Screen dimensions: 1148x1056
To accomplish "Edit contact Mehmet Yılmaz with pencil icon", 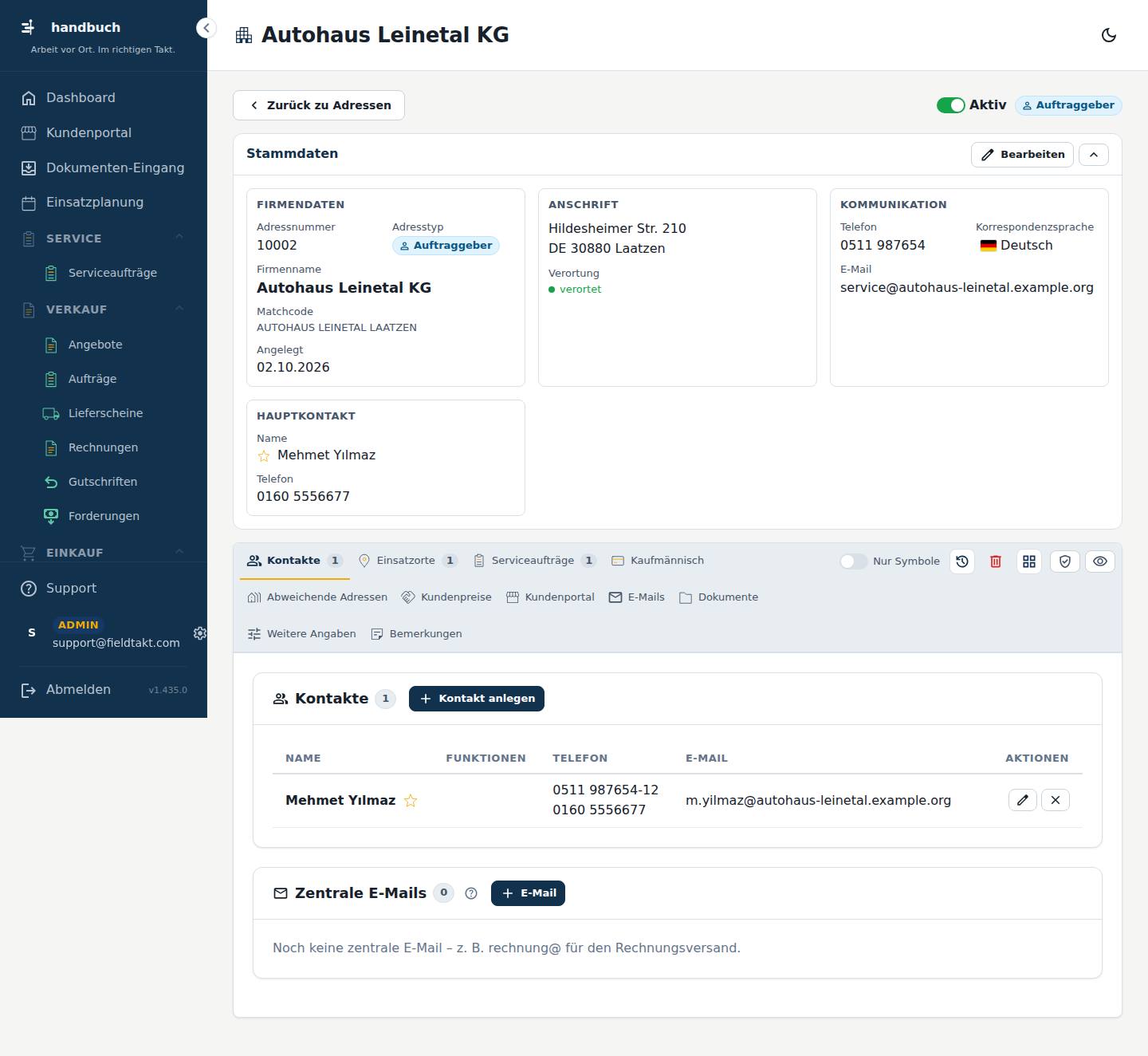I will tap(1023, 800).
